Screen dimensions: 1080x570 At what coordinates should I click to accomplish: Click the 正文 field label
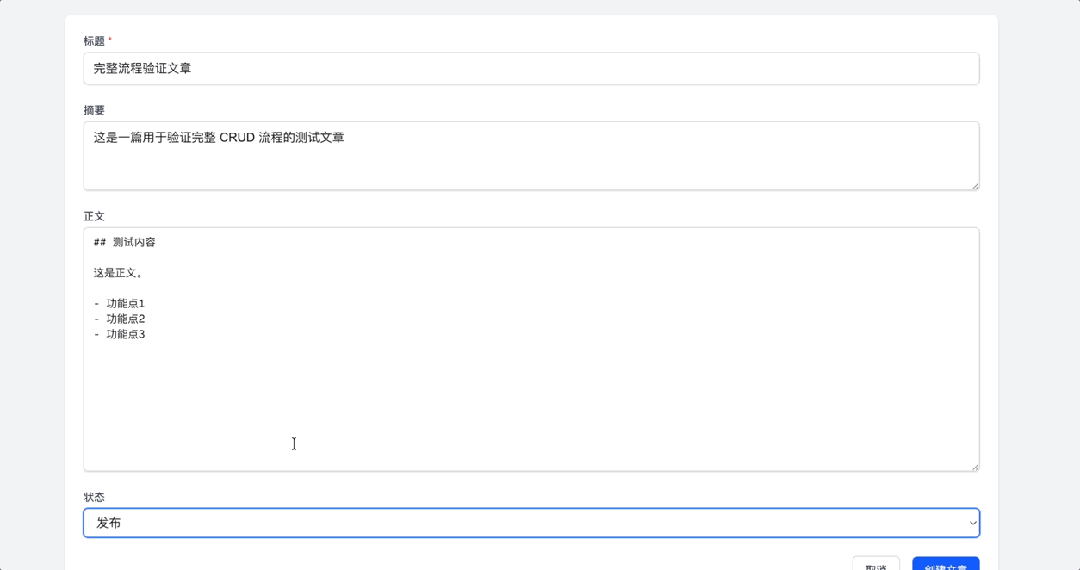pos(94,216)
